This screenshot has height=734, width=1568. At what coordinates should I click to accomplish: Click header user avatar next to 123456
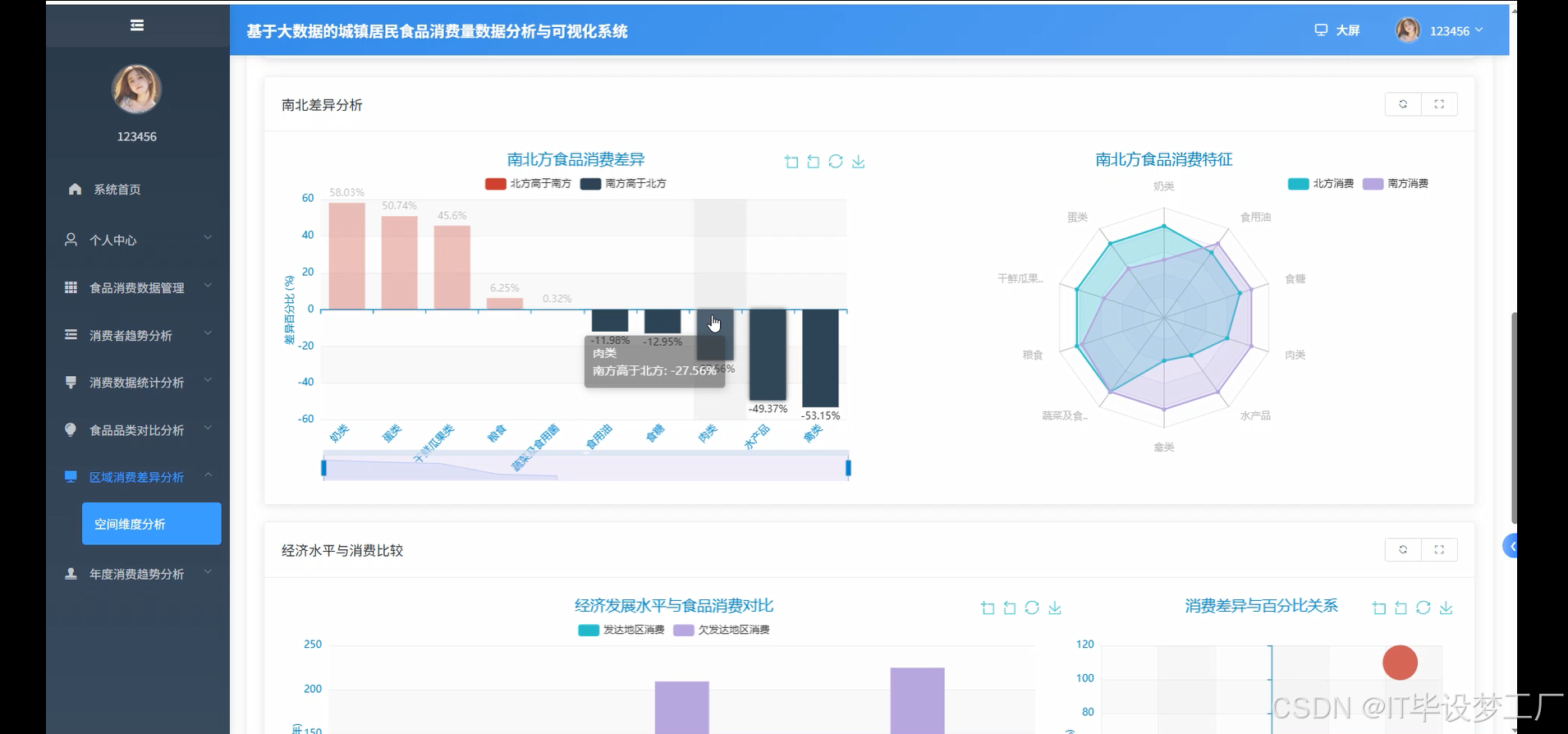click(x=1408, y=30)
